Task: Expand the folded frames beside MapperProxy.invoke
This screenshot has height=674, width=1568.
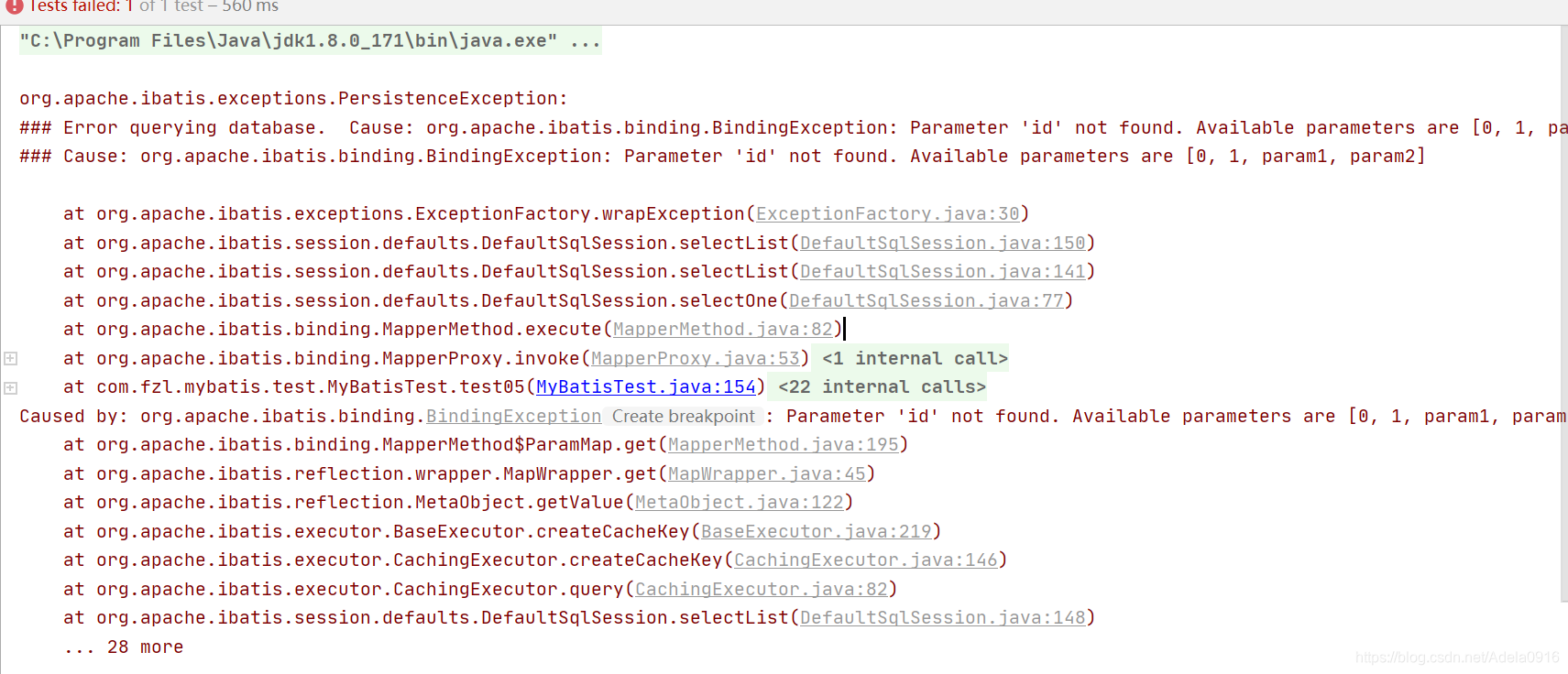Action: tap(10, 358)
